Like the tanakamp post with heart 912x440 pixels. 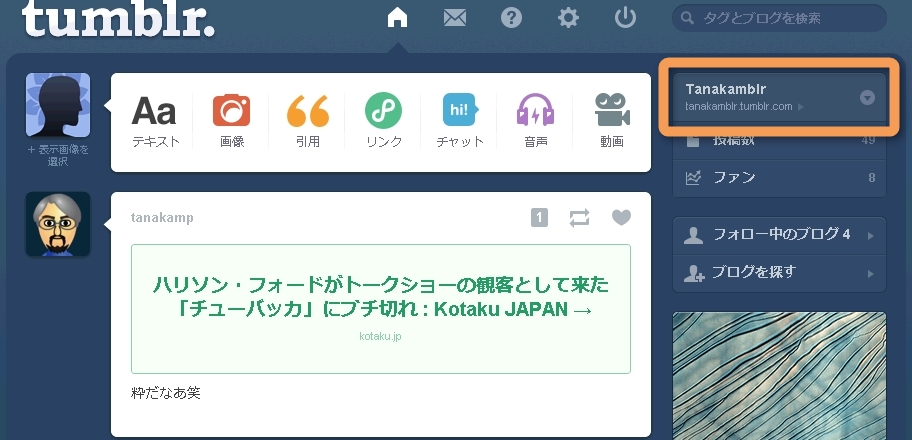click(x=621, y=218)
